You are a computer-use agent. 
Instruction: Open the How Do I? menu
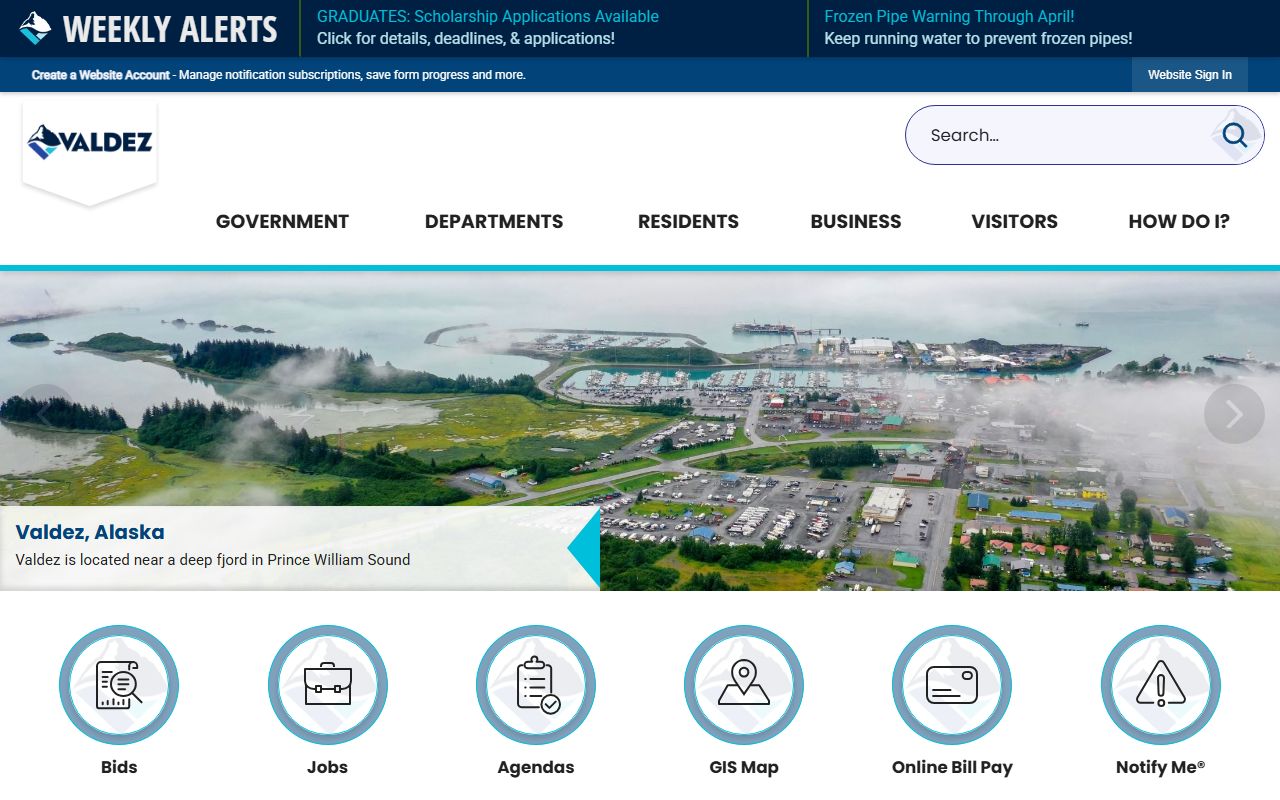pos(1179,222)
